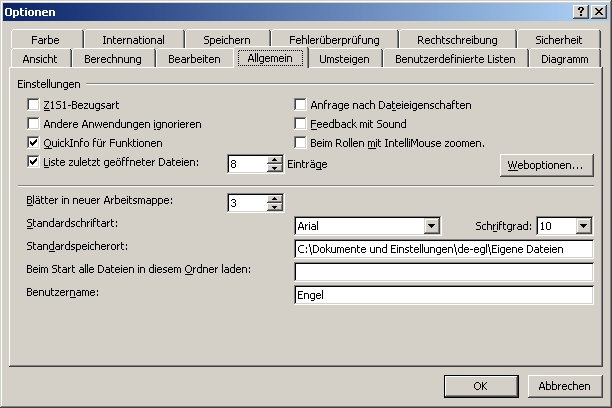612x408 pixels.
Task: Select the Benutzerdefinierte Listen tab
Action: pos(455,59)
